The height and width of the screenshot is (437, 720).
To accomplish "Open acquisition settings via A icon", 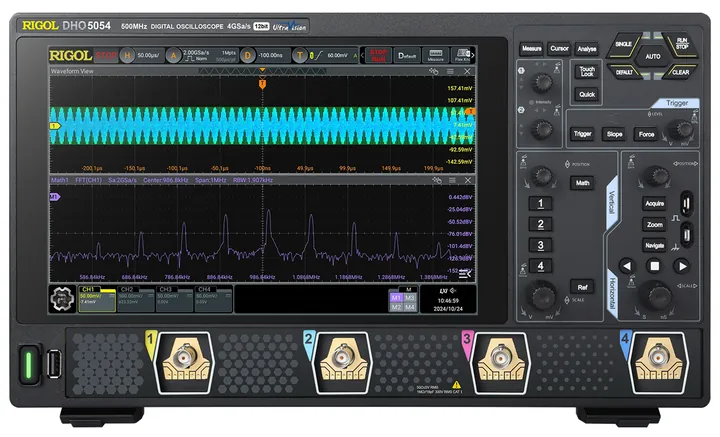I will (173, 56).
